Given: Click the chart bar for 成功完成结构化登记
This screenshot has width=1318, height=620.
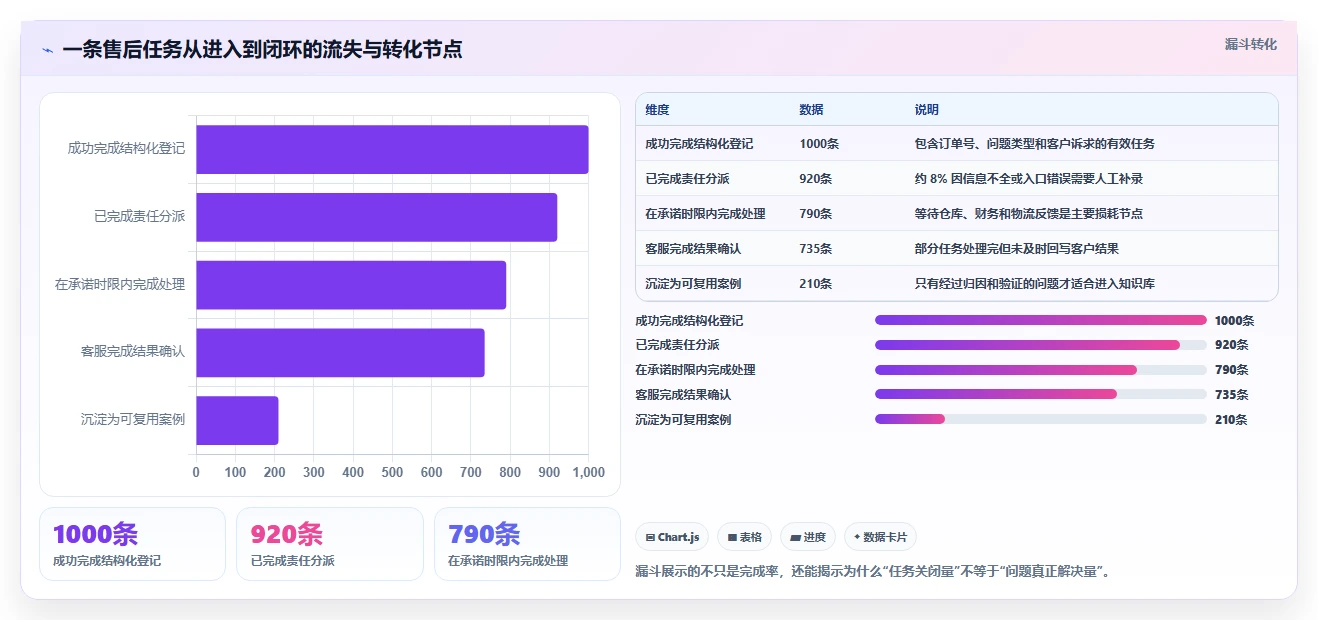Looking at the screenshot, I should (x=392, y=149).
